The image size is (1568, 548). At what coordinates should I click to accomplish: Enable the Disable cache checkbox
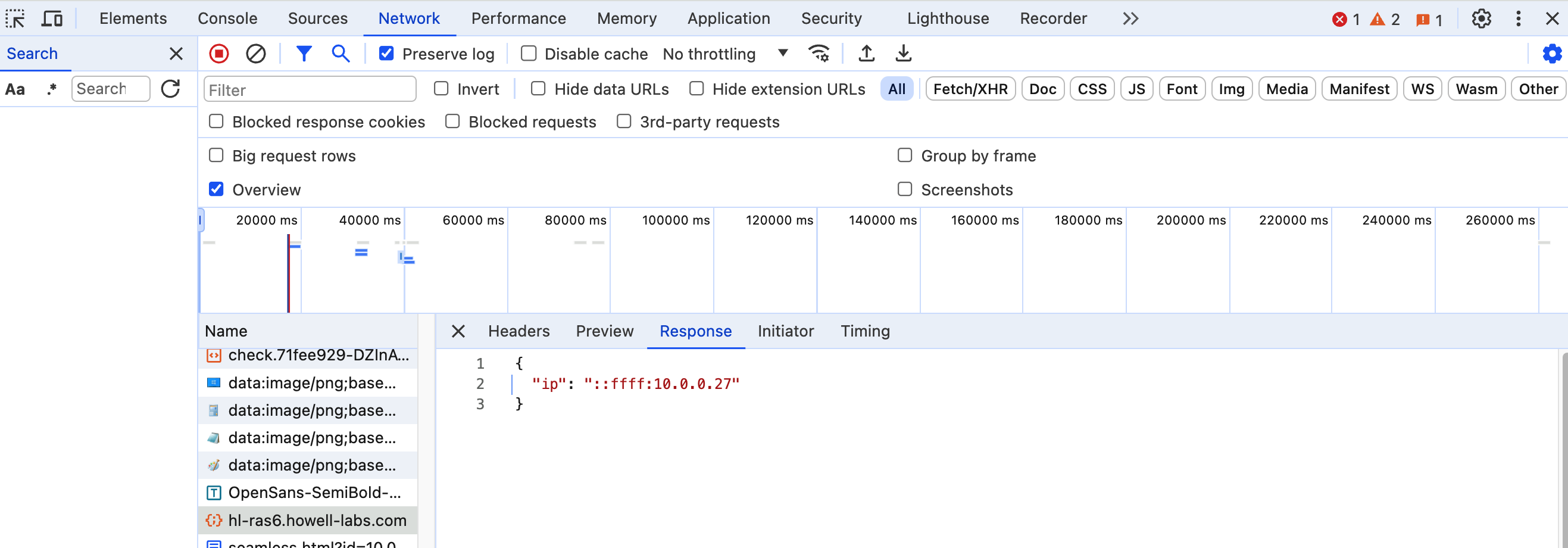(529, 54)
